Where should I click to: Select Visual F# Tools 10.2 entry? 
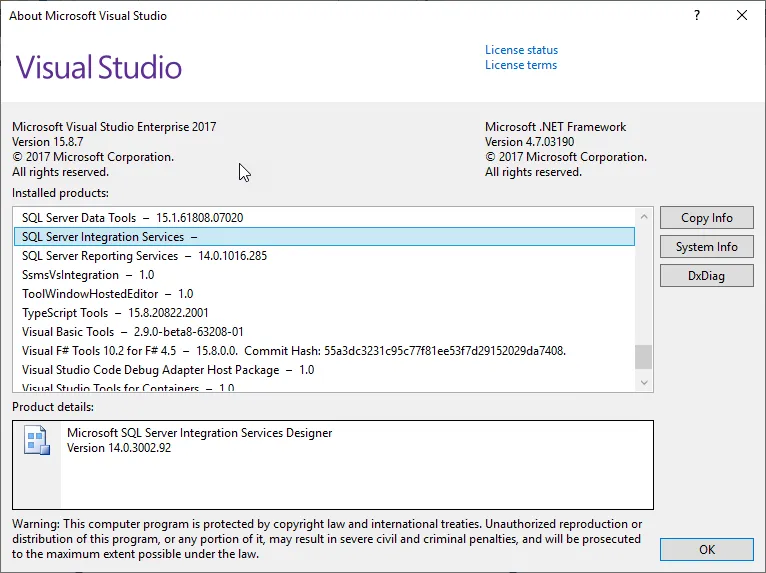(324, 351)
